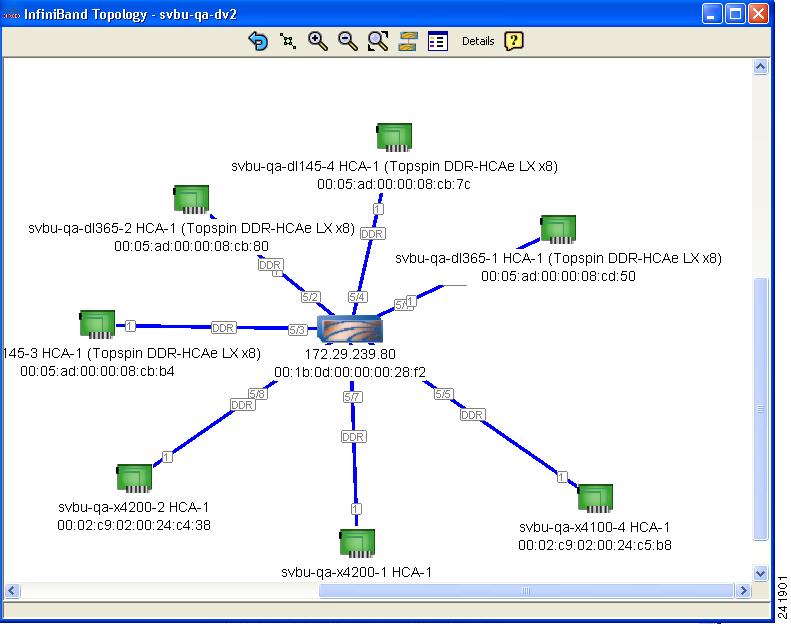Viewport: 791px width, 624px height.
Task: Click the vertical scrollbar up arrow
Action: click(761, 67)
